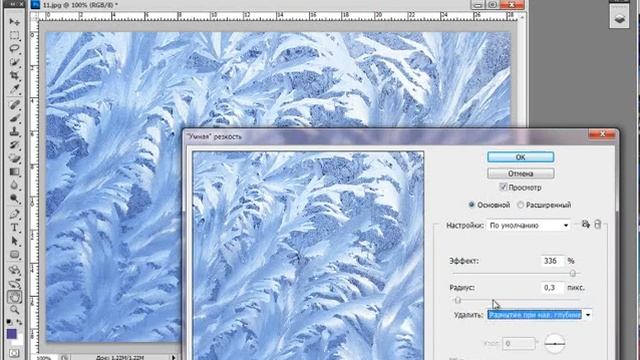Open the collapsed Layers panel icon
Image resolution: width=640 pixels, height=360 pixels.
pyautogui.click(x=619, y=18)
